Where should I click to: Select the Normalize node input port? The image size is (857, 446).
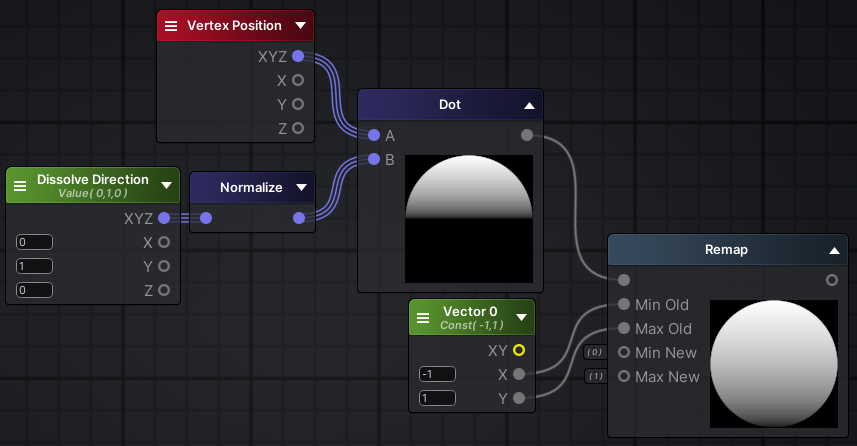(206, 218)
